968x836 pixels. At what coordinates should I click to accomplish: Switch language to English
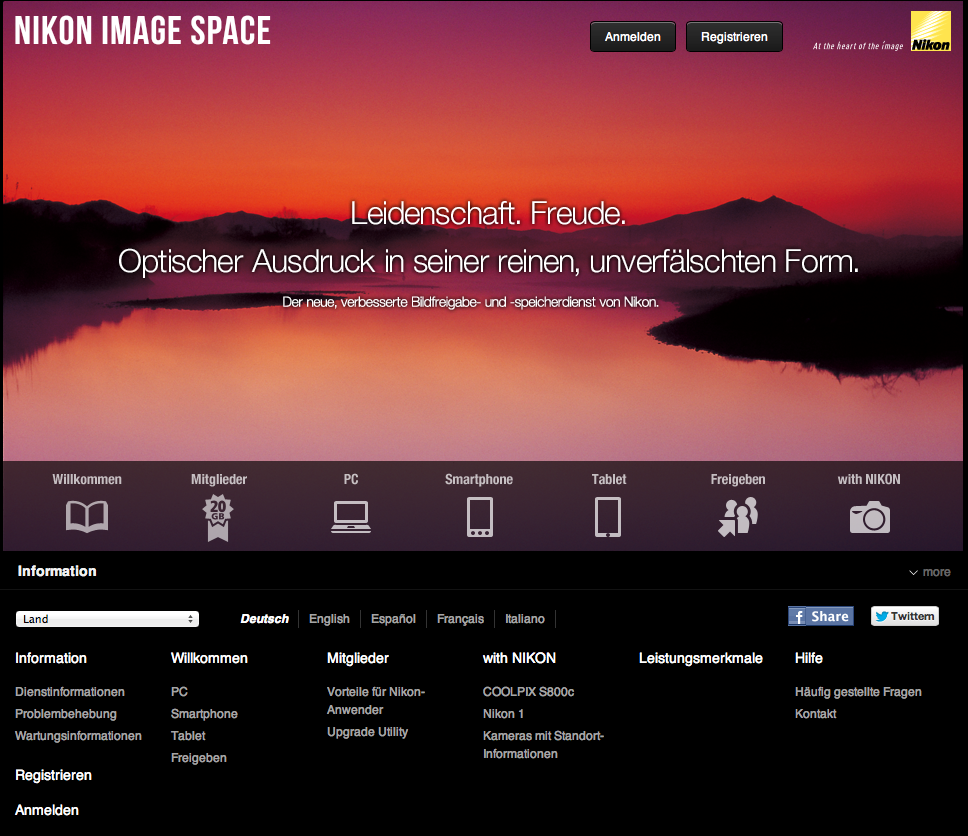(329, 619)
